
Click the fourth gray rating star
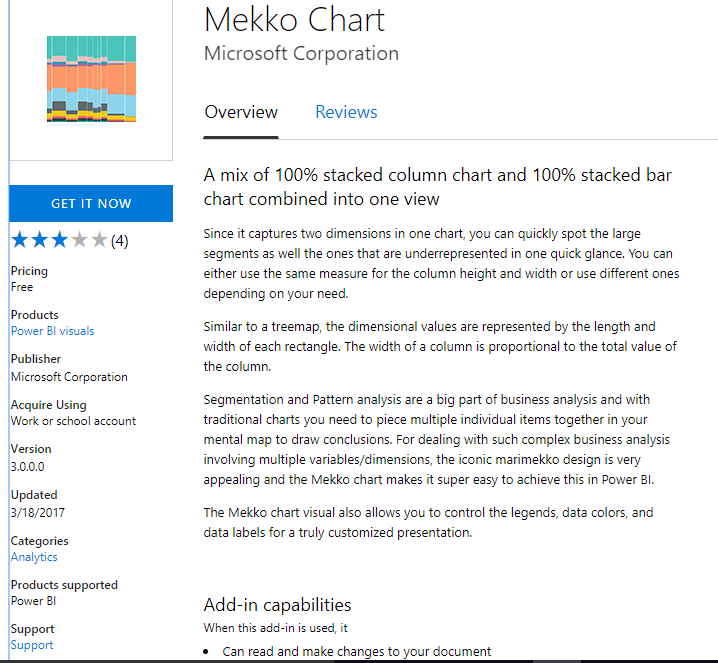click(80, 240)
